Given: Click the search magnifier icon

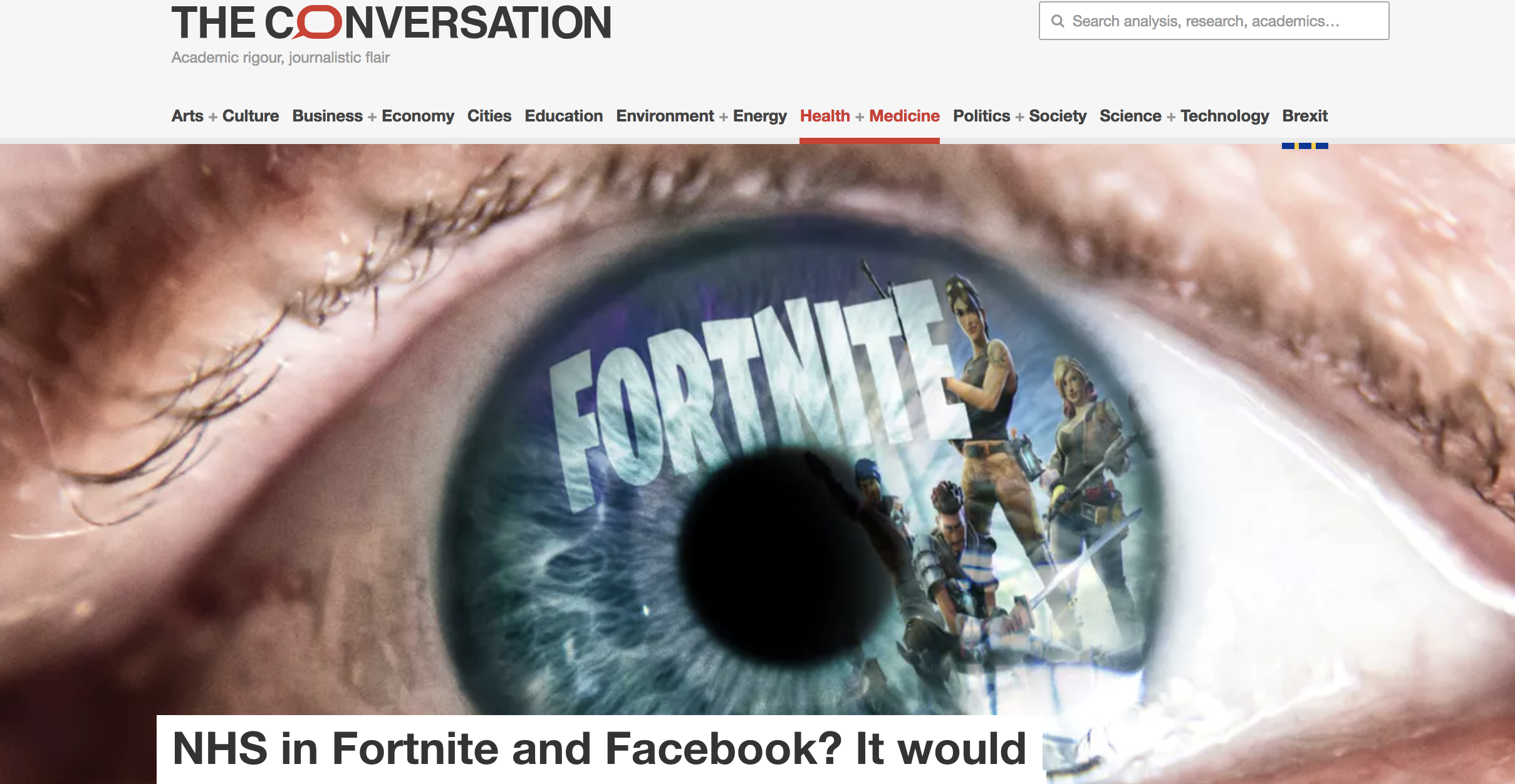Looking at the screenshot, I should coord(1058,21).
